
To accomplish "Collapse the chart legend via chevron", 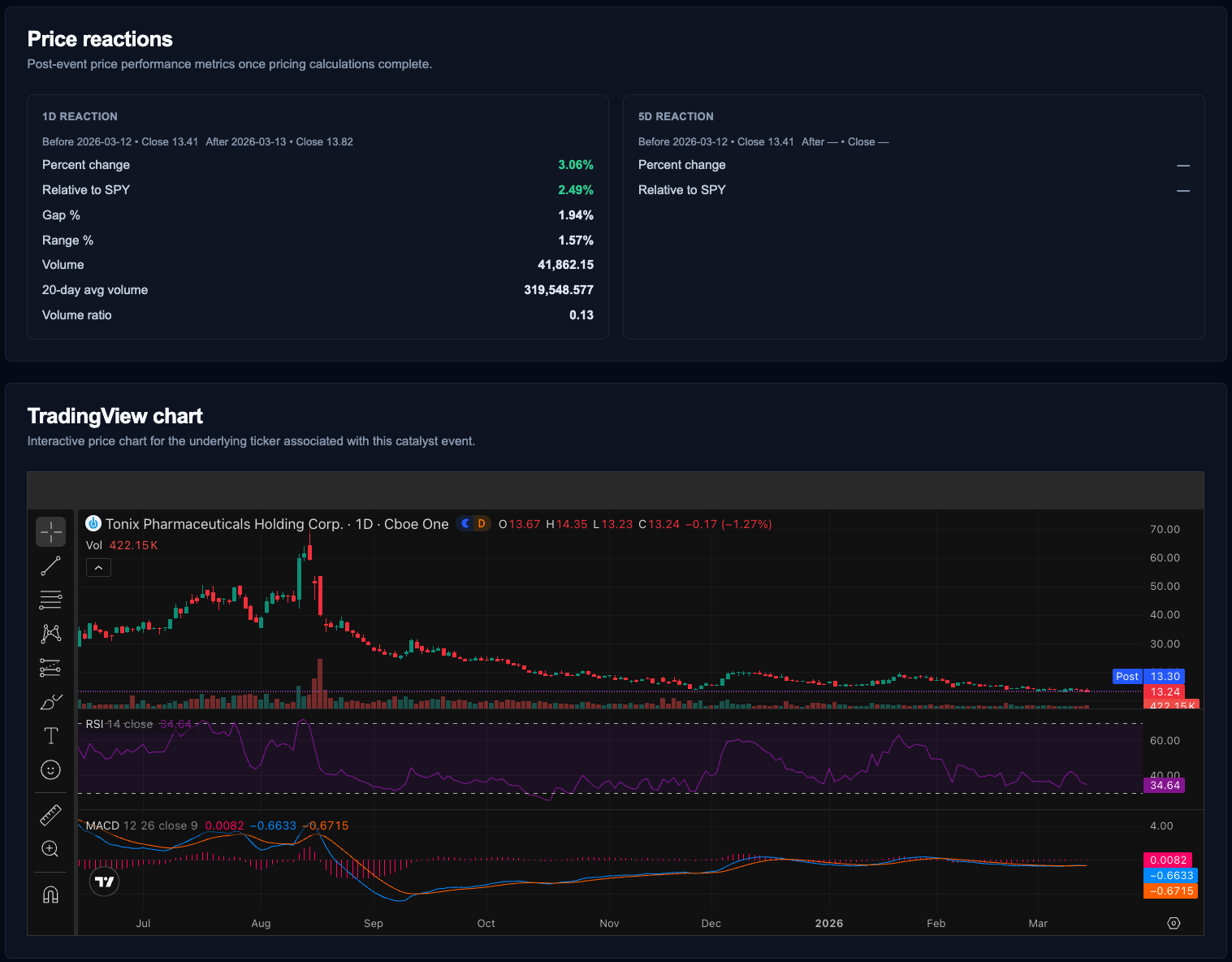I will [98, 567].
